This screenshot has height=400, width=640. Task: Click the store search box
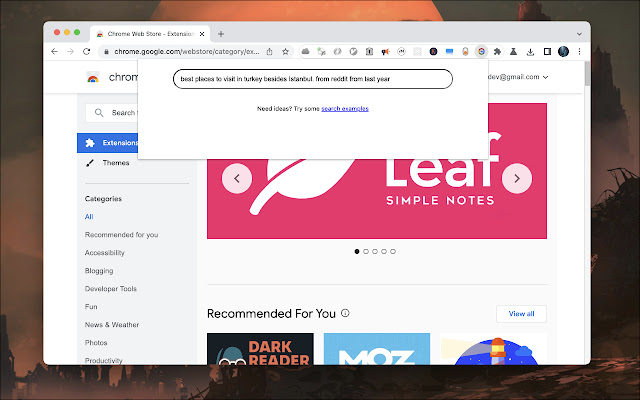tap(112, 113)
